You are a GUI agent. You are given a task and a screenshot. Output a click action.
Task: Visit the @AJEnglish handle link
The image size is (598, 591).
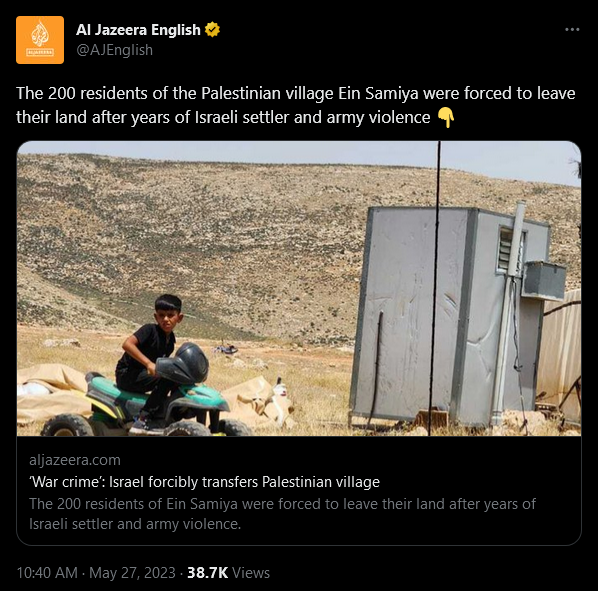(x=114, y=50)
